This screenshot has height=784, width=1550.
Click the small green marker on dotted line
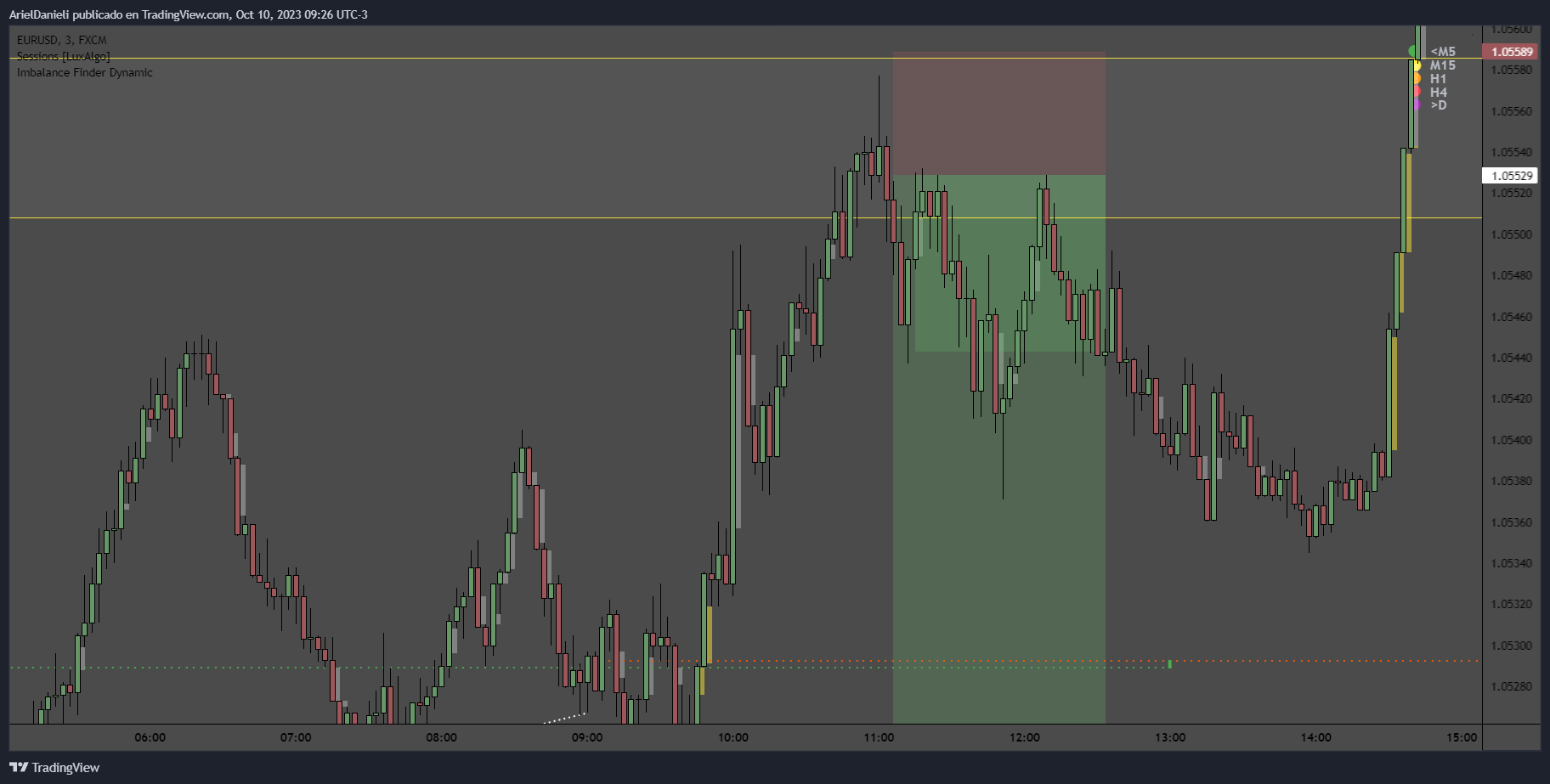(1170, 664)
